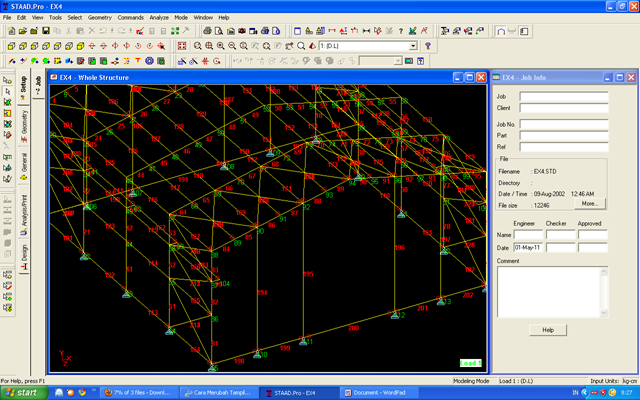Select the Beams Cursor arrow icon
This screenshot has height=400, width=640.
point(7,91)
